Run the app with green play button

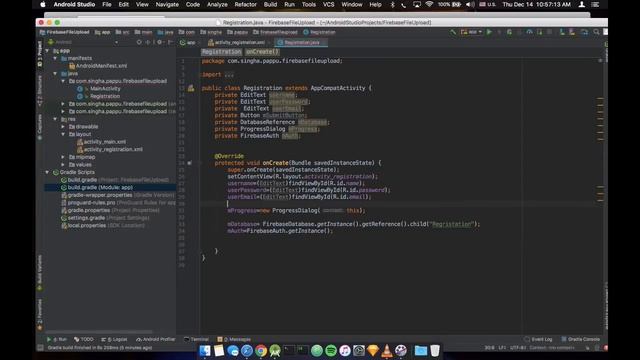coord(489,32)
